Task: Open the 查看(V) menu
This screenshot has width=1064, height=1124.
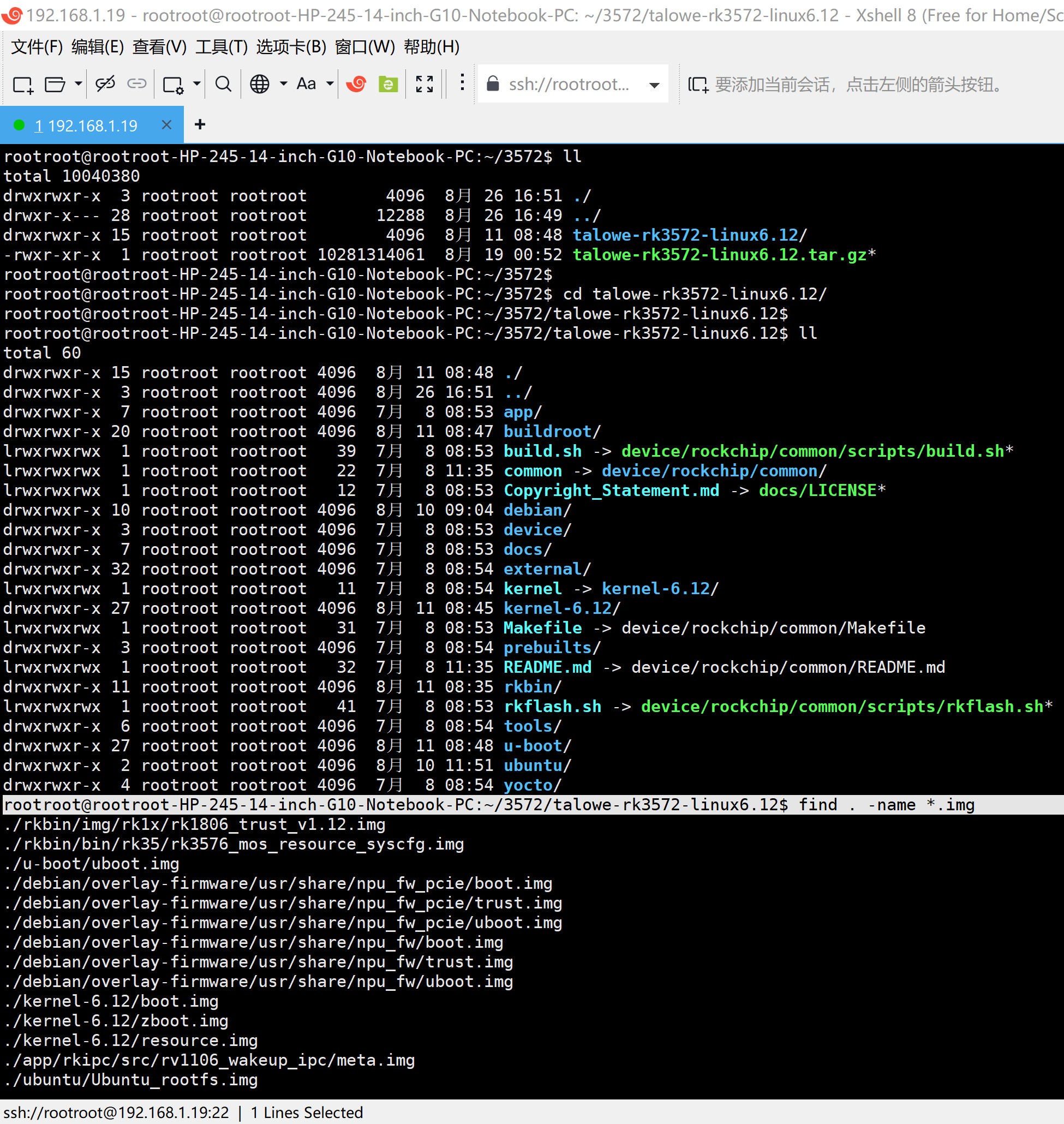Action: coord(159,47)
